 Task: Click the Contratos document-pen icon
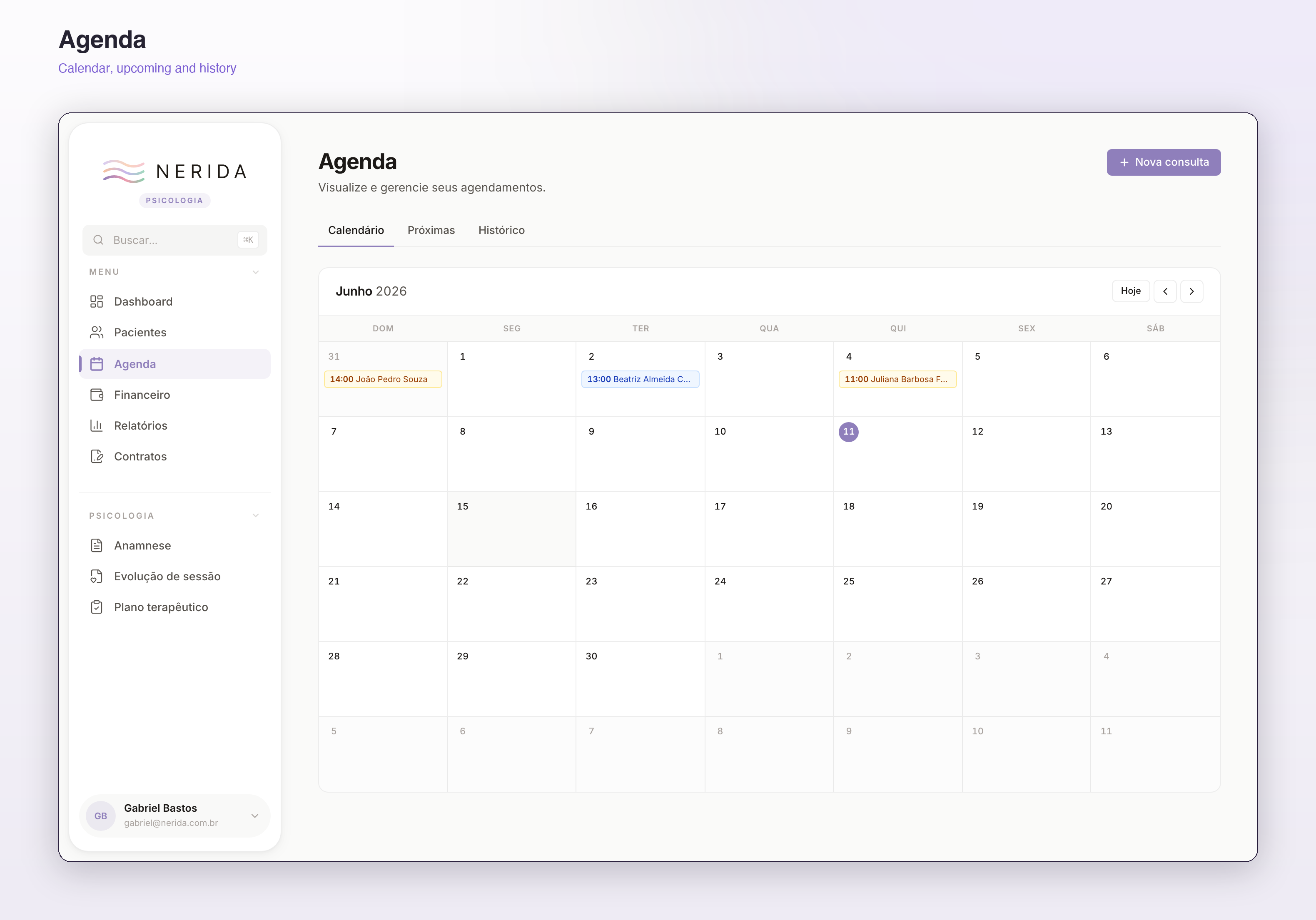[x=96, y=457]
